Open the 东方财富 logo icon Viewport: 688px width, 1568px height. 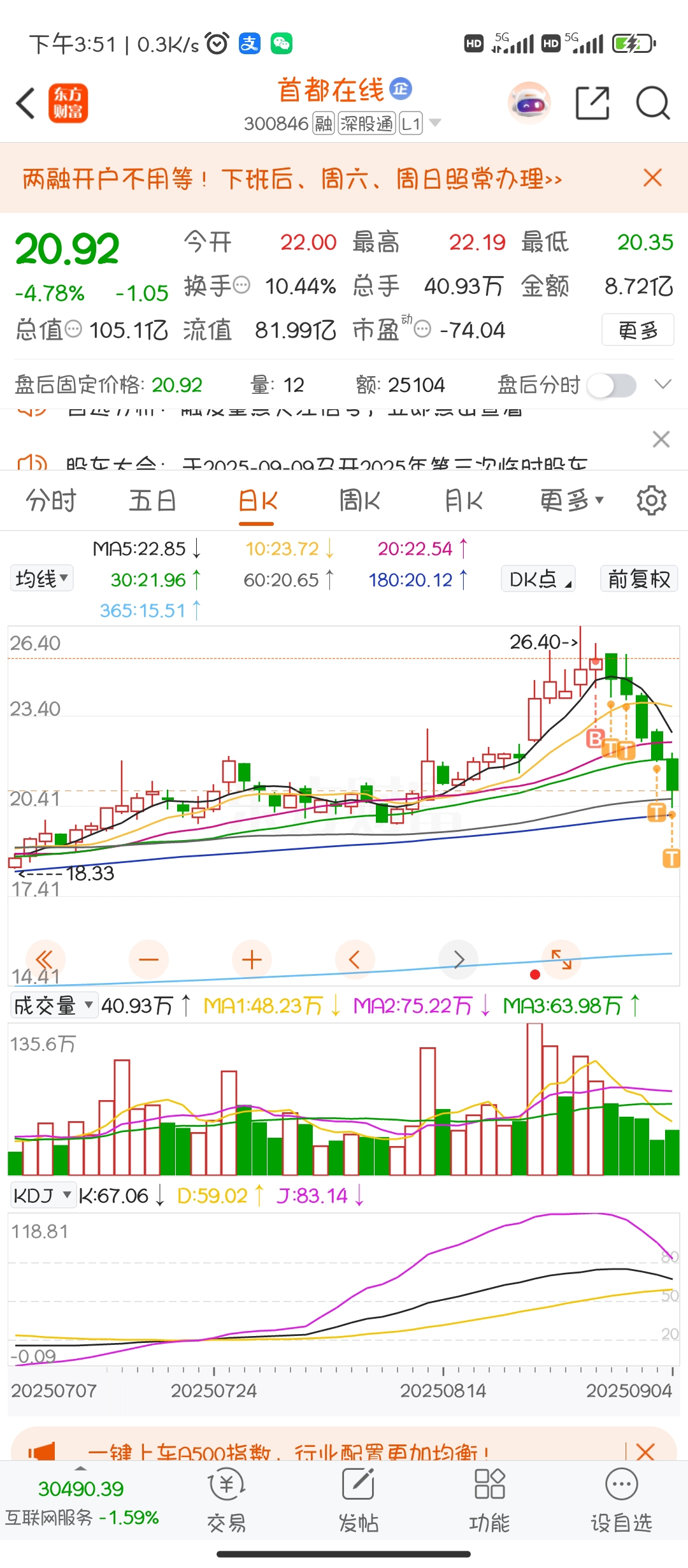[68, 103]
